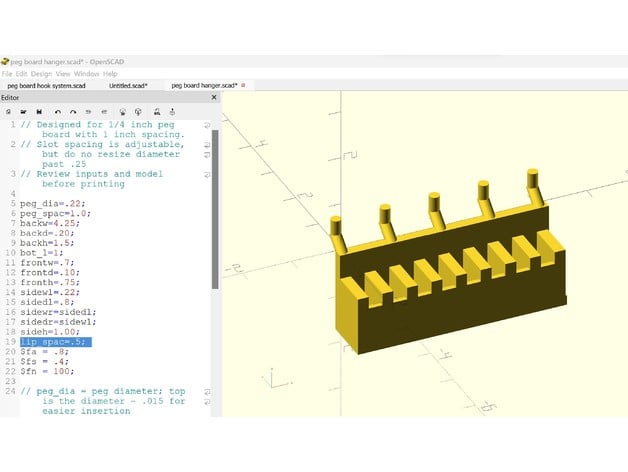628x472 pixels.
Task: Click the highlighted lip_spac=.5; line
Action: tap(56, 342)
